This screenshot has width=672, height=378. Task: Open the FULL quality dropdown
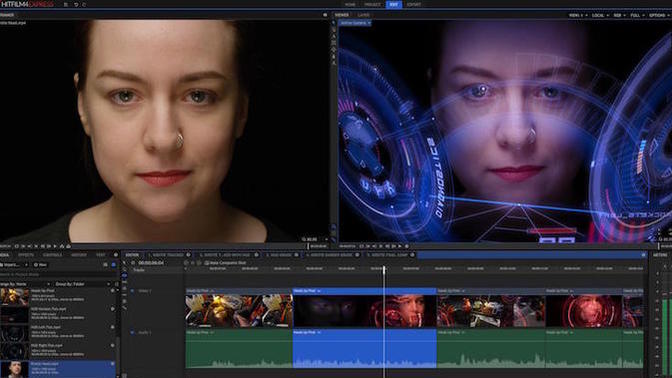(637, 15)
